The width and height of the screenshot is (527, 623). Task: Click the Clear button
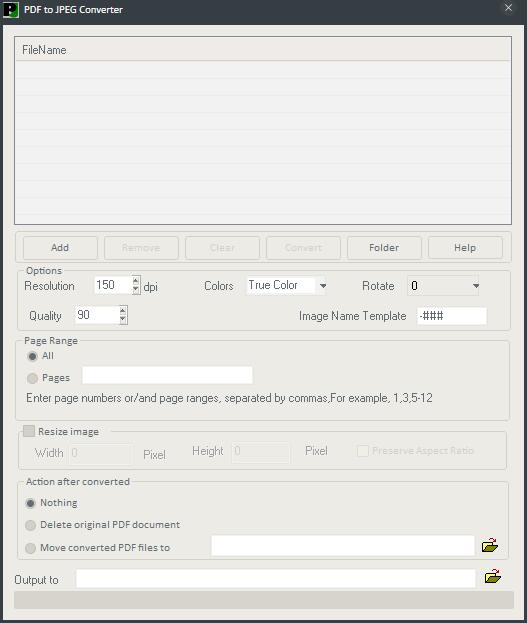tap(222, 248)
